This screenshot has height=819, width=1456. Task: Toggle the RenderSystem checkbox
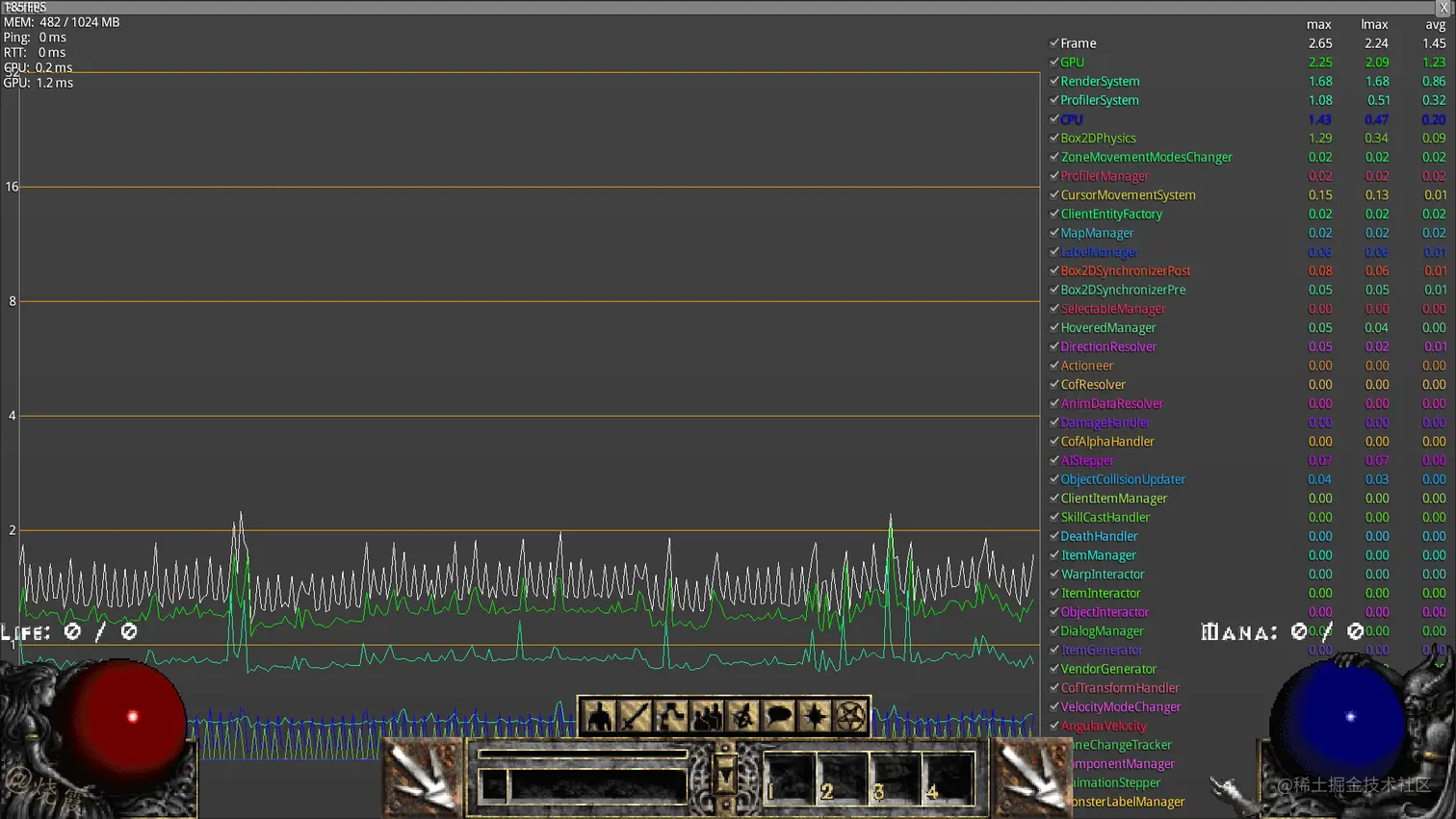tap(1054, 81)
